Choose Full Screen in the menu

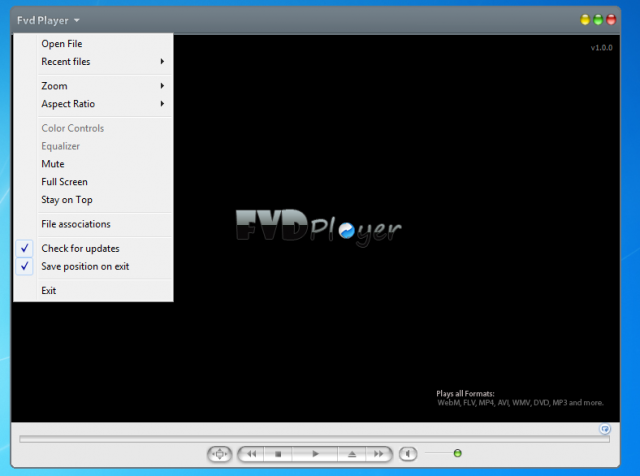click(x=93, y=182)
